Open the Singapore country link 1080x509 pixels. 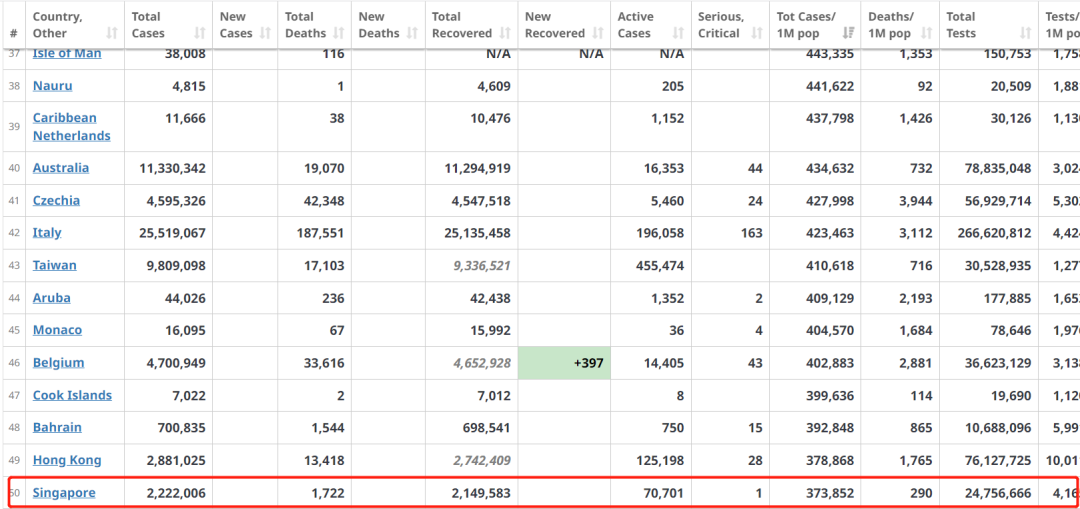coord(64,492)
